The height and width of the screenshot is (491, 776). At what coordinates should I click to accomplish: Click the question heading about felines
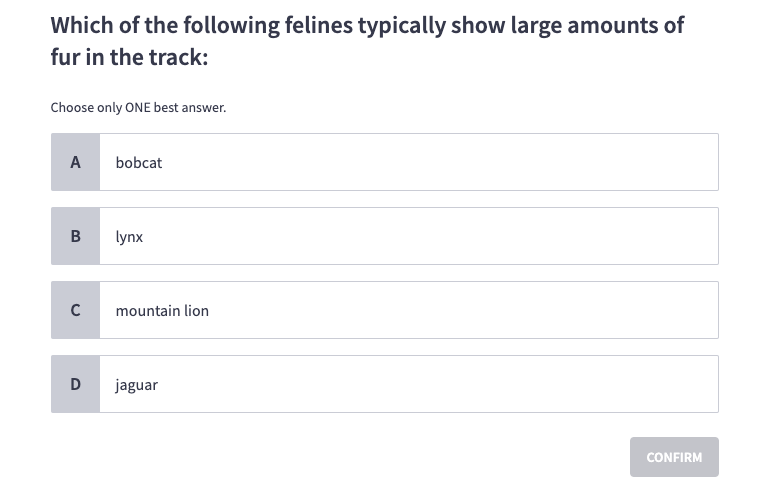coord(367,26)
